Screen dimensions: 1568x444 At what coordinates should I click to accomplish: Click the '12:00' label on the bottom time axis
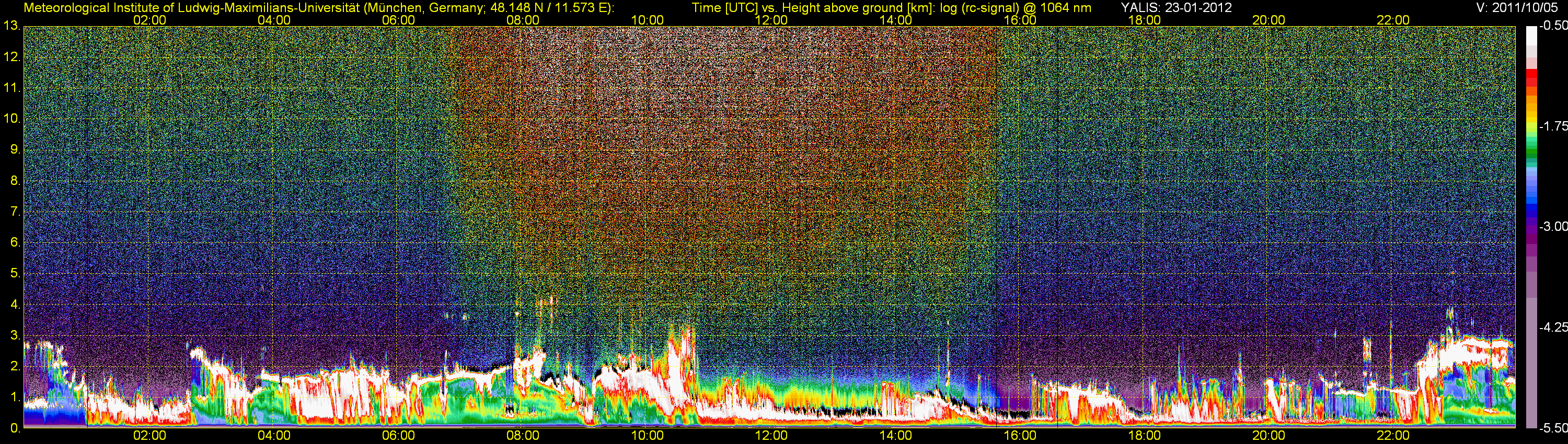771,436
